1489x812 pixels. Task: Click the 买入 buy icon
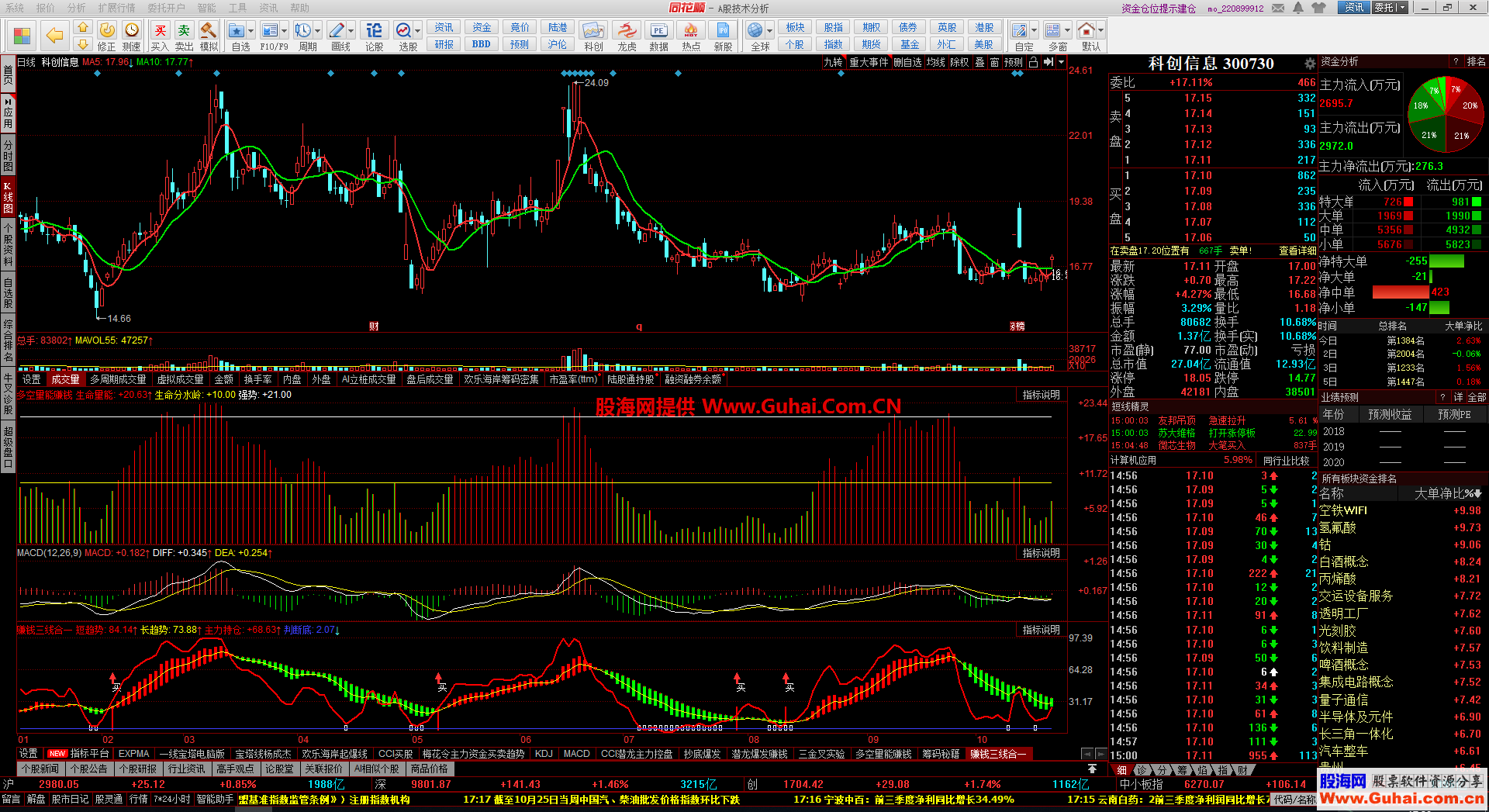click(160, 30)
